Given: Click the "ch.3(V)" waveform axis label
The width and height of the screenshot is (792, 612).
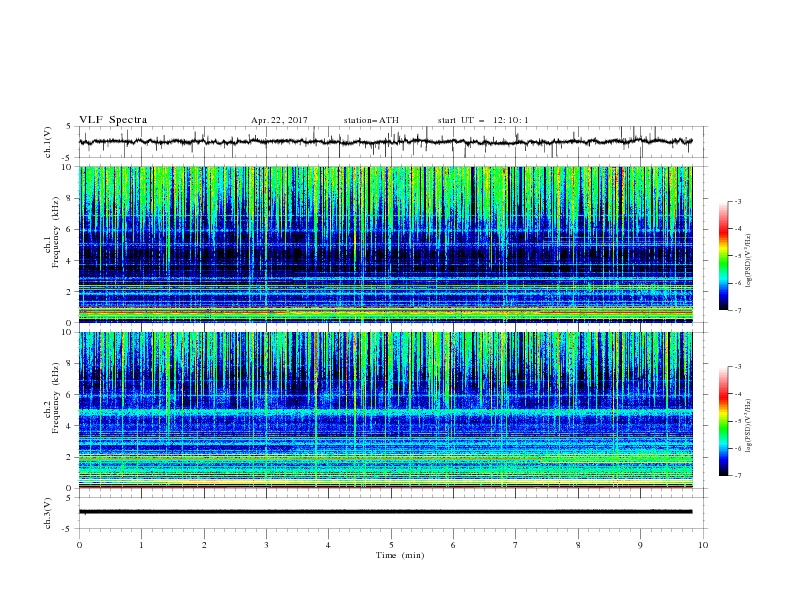Looking at the screenshot, I should click(x=48, y=513).
